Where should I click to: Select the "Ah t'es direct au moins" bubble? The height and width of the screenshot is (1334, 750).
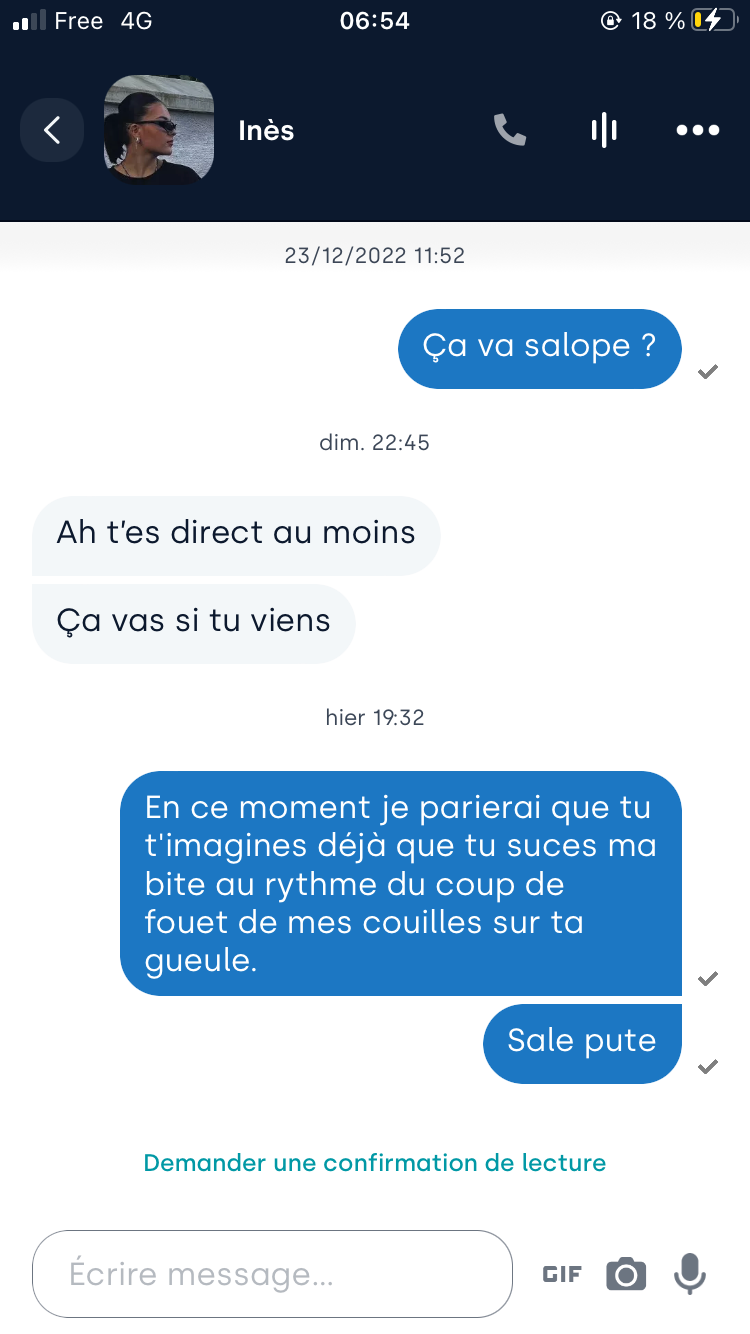pos(236,533)
